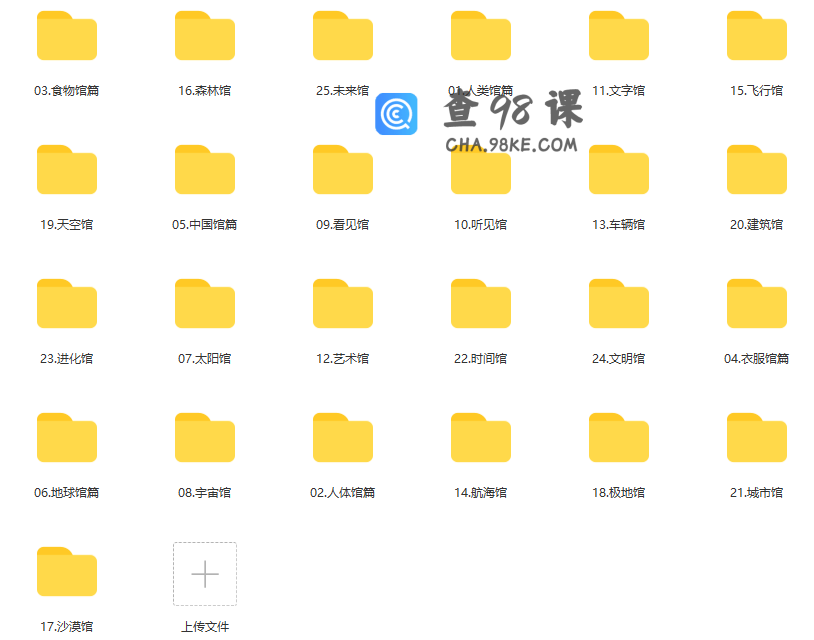Screen dimensions: 814x640
Task: Open the 05.中国馆篇 folder
Action: click(x=204, y=170)
